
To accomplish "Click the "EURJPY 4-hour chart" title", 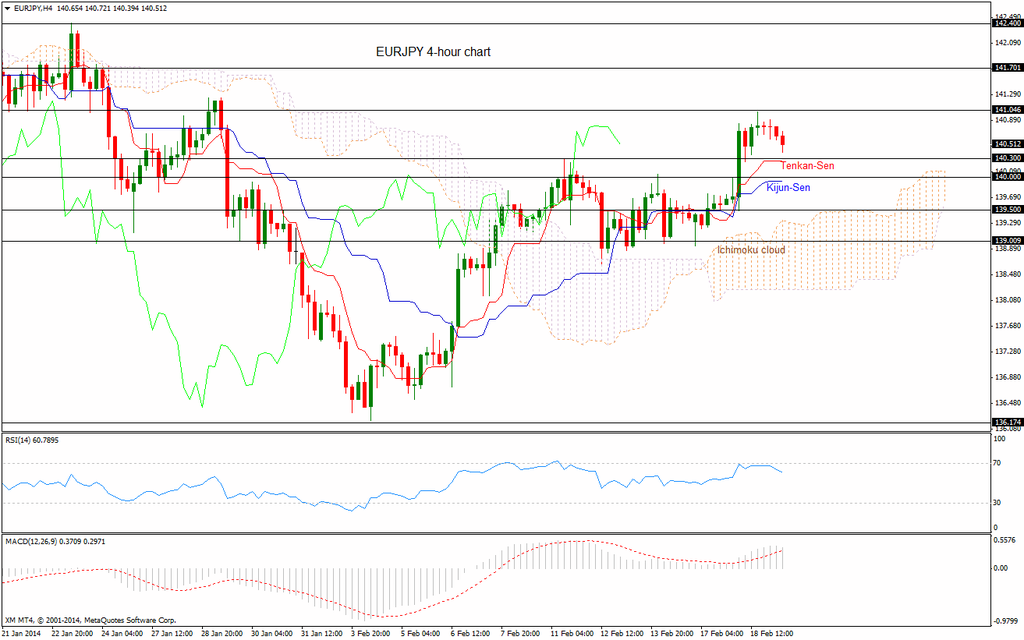I will point(433,52).
